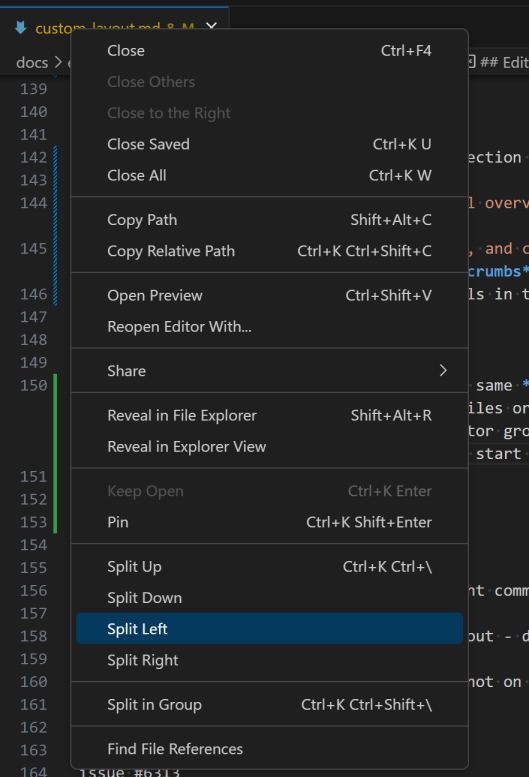
Task: Select the highlighted Split Left option
Action: [269, 629]
